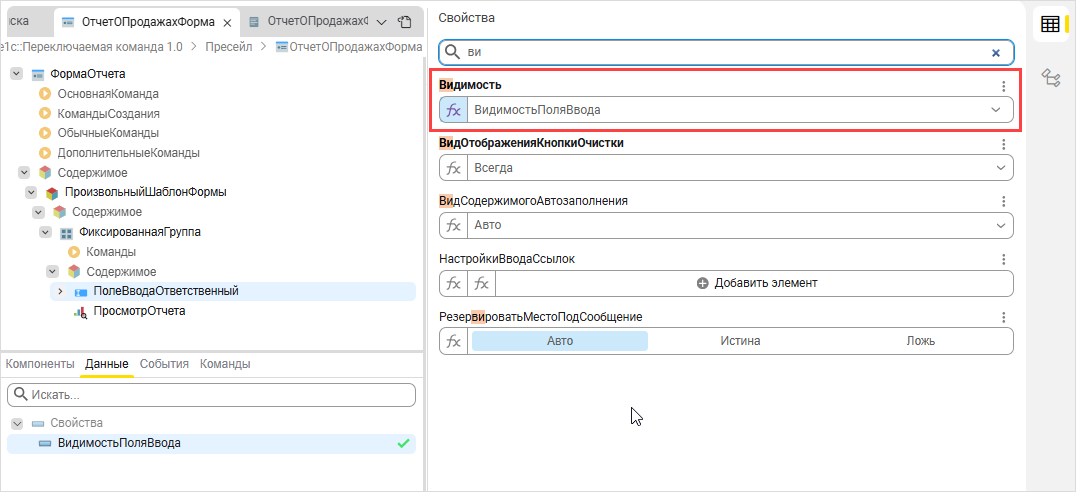
Task: Switch to the Компоненты tab
Action: coord(40,364)
